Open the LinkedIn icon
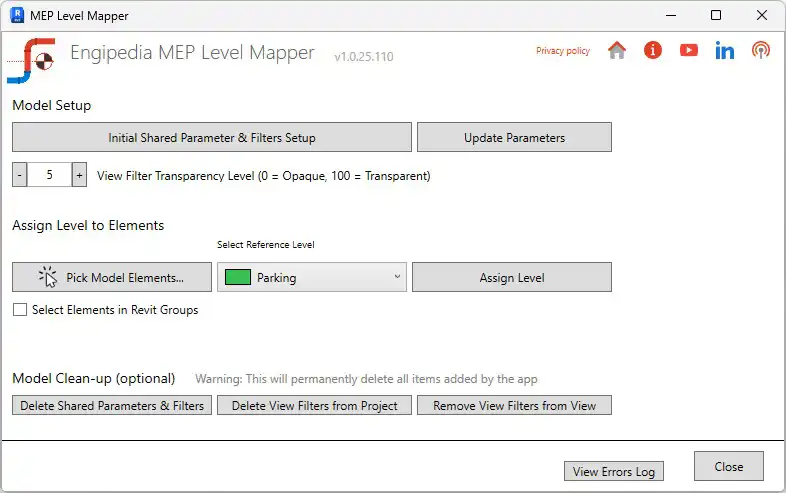Screen dimensions: 786x493 pyautogui.click(x=725, y=50)
